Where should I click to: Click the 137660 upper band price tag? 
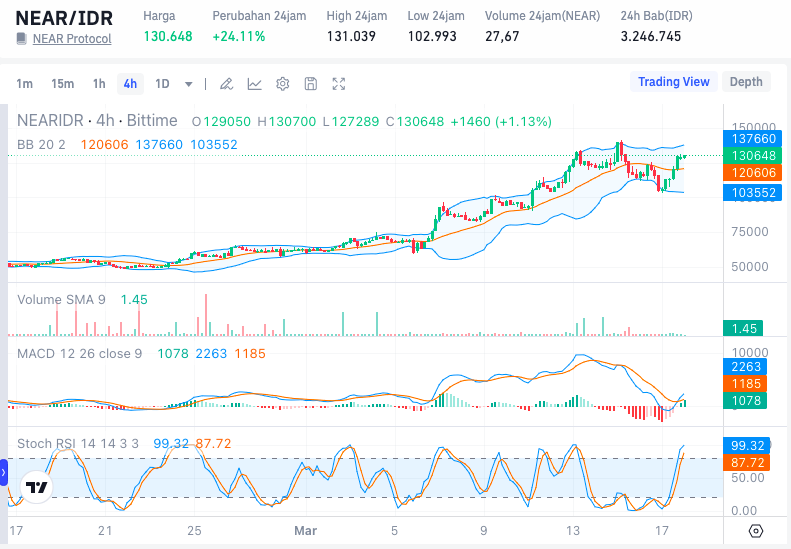(x=753, y=139)
